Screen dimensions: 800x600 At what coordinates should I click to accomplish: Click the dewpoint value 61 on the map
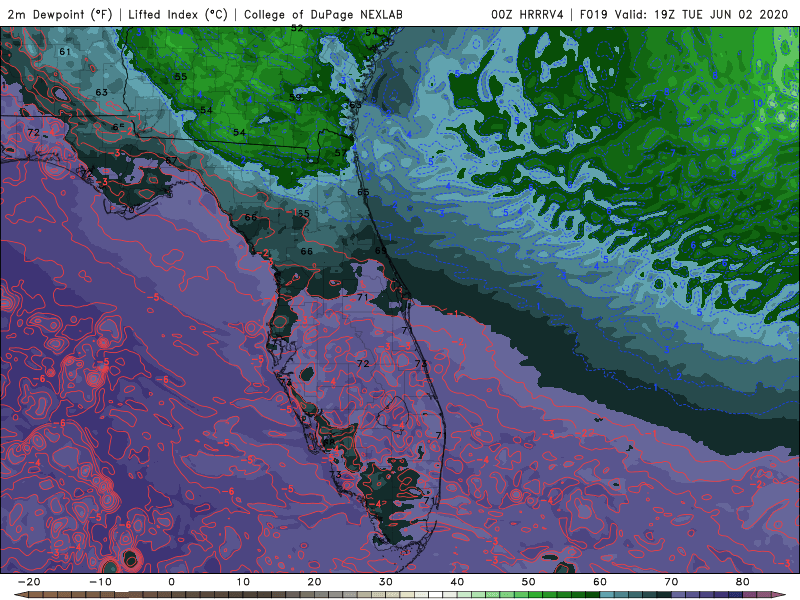(65, 52)
